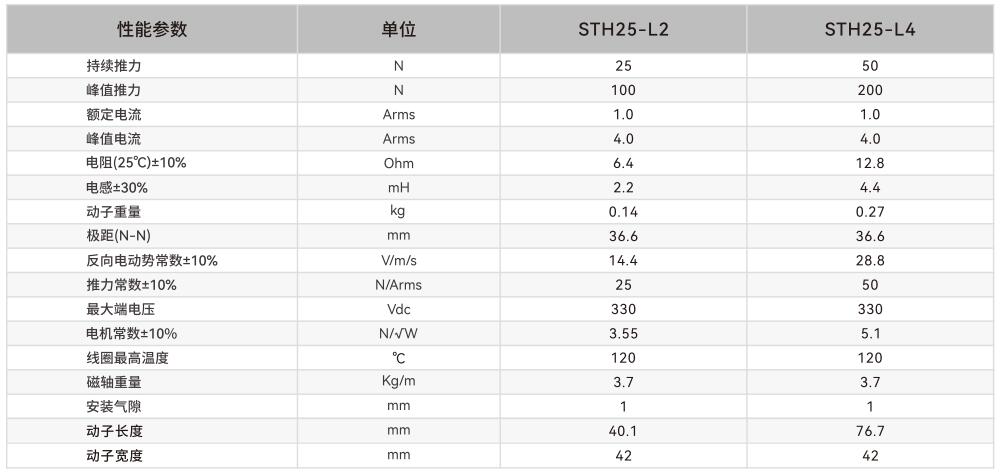Screen dimensions: 1000x472
Task: Click the 性能参数 column header
Action: click(152, 29)
